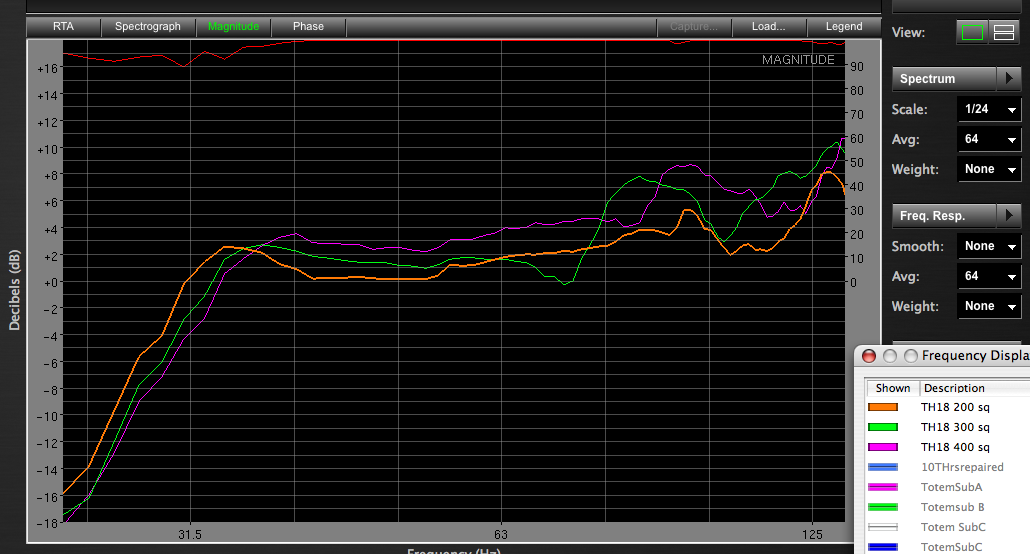Select the Totem SubC trace name

[x=953, y=527]
